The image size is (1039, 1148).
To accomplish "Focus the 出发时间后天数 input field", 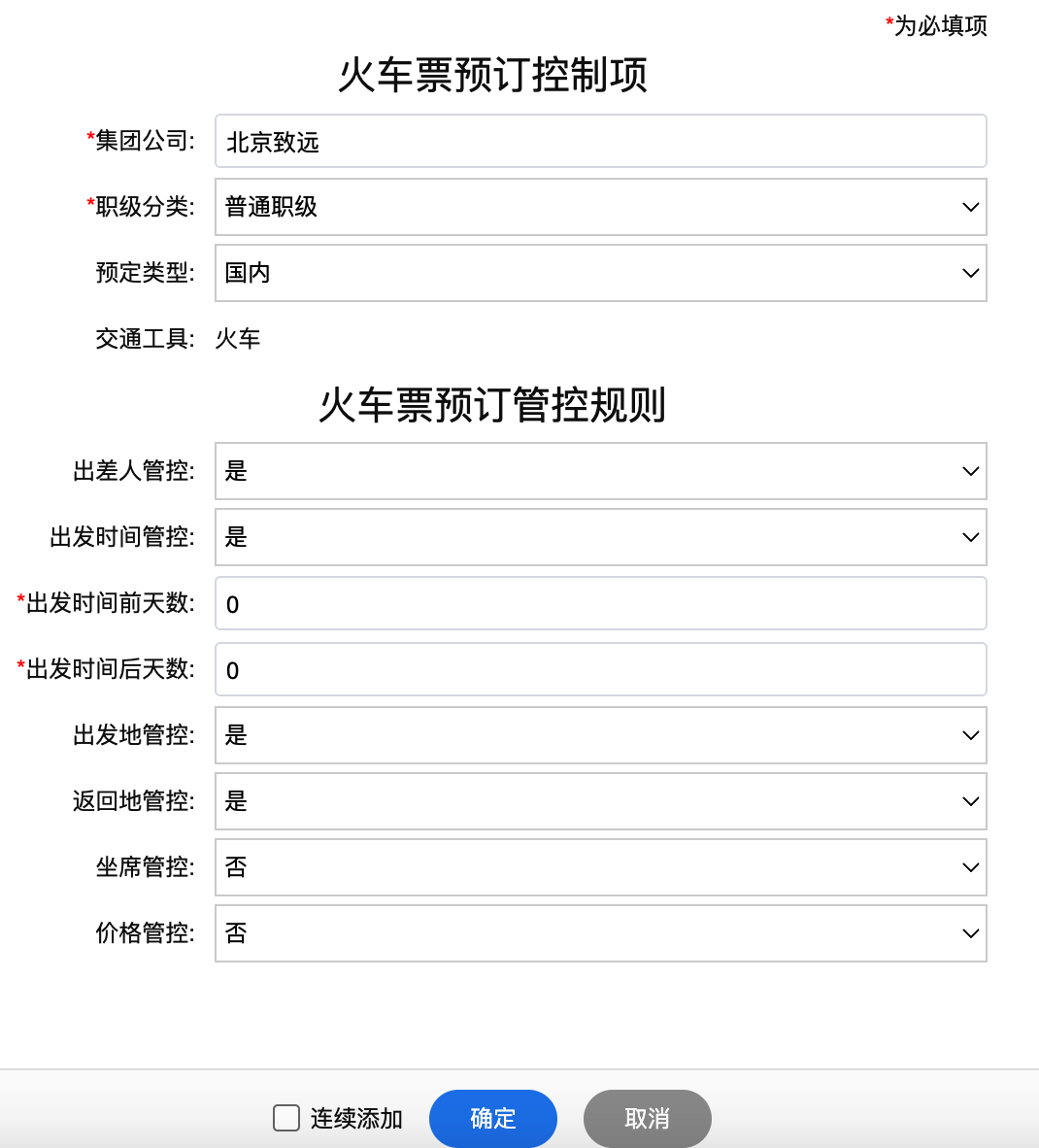I will [600, 670].
